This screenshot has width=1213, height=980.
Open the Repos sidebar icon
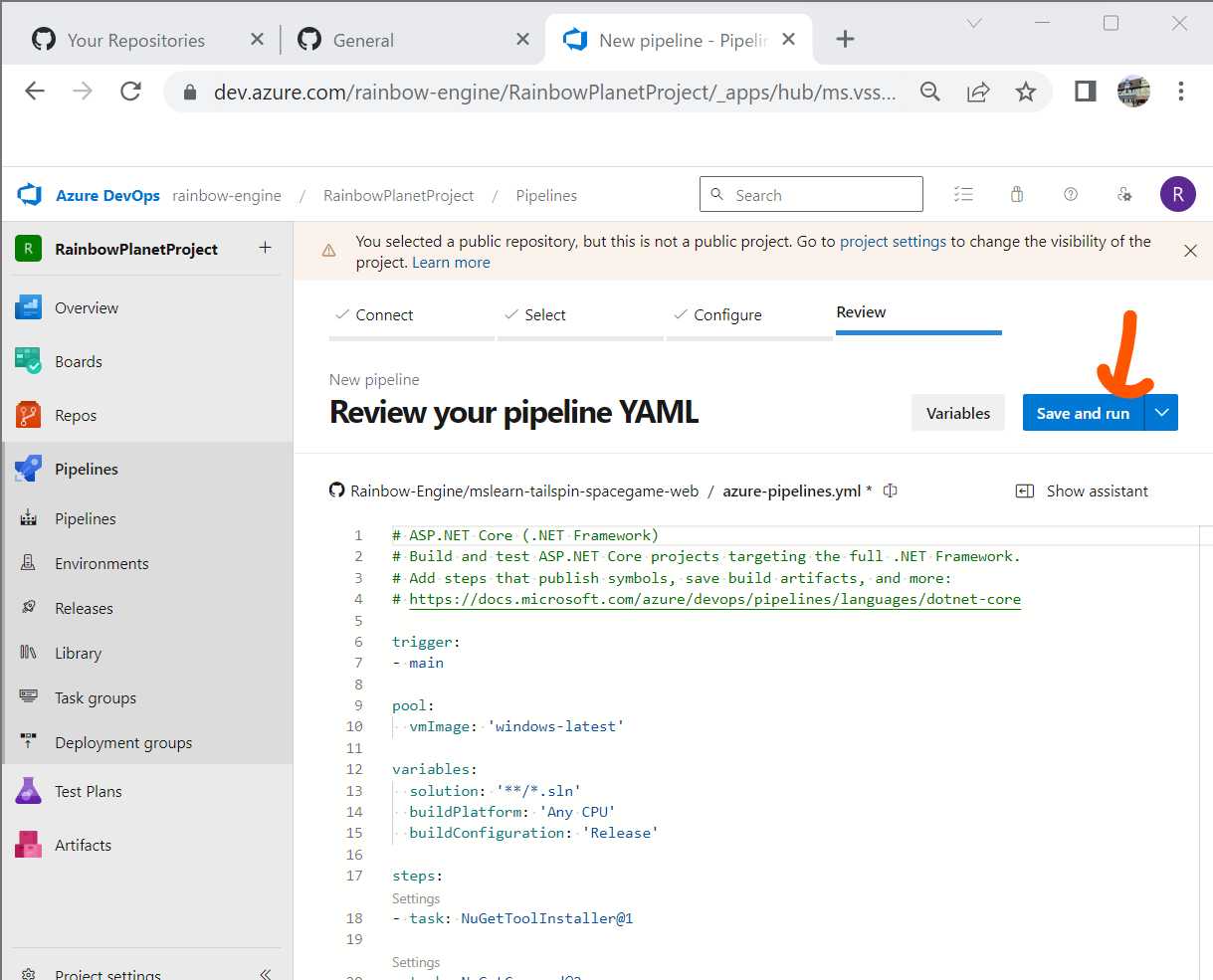point(28,415)
